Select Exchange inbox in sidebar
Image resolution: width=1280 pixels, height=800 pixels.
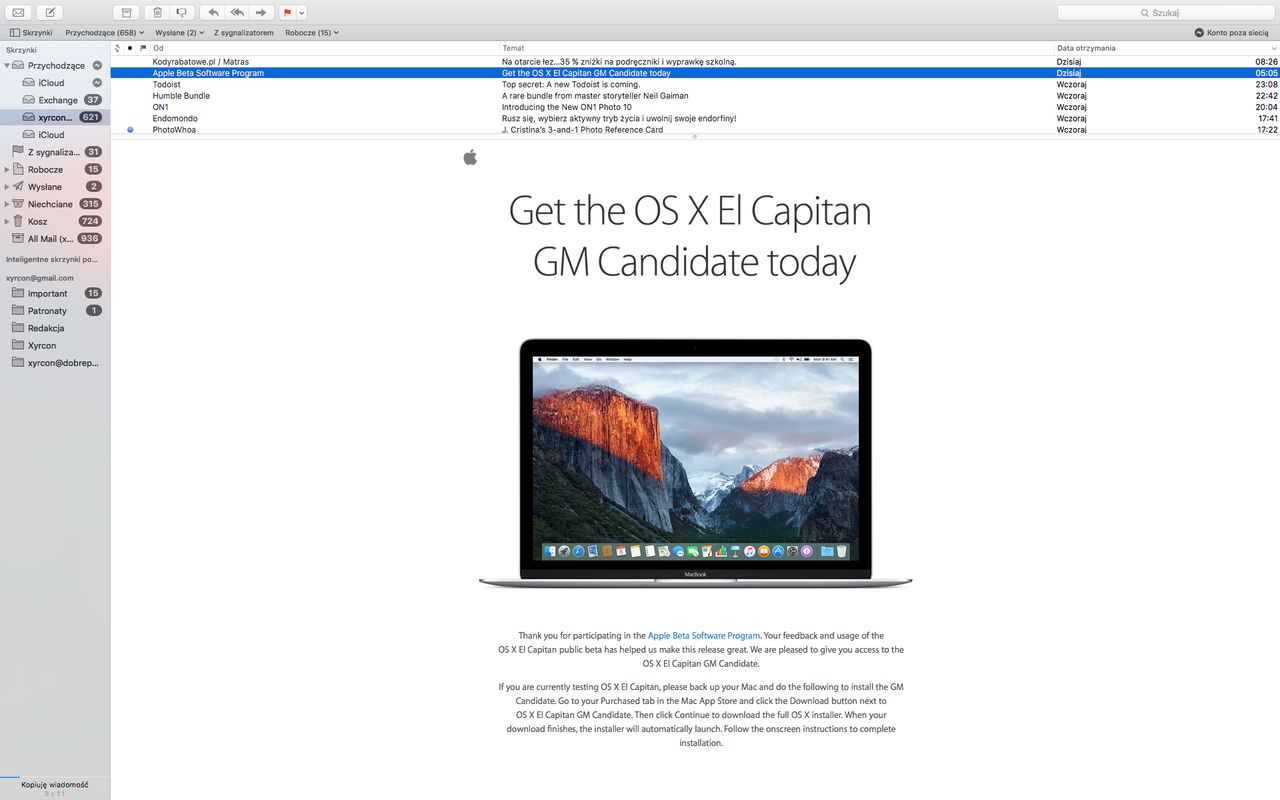pyautogui.click(x=55, y=100)
